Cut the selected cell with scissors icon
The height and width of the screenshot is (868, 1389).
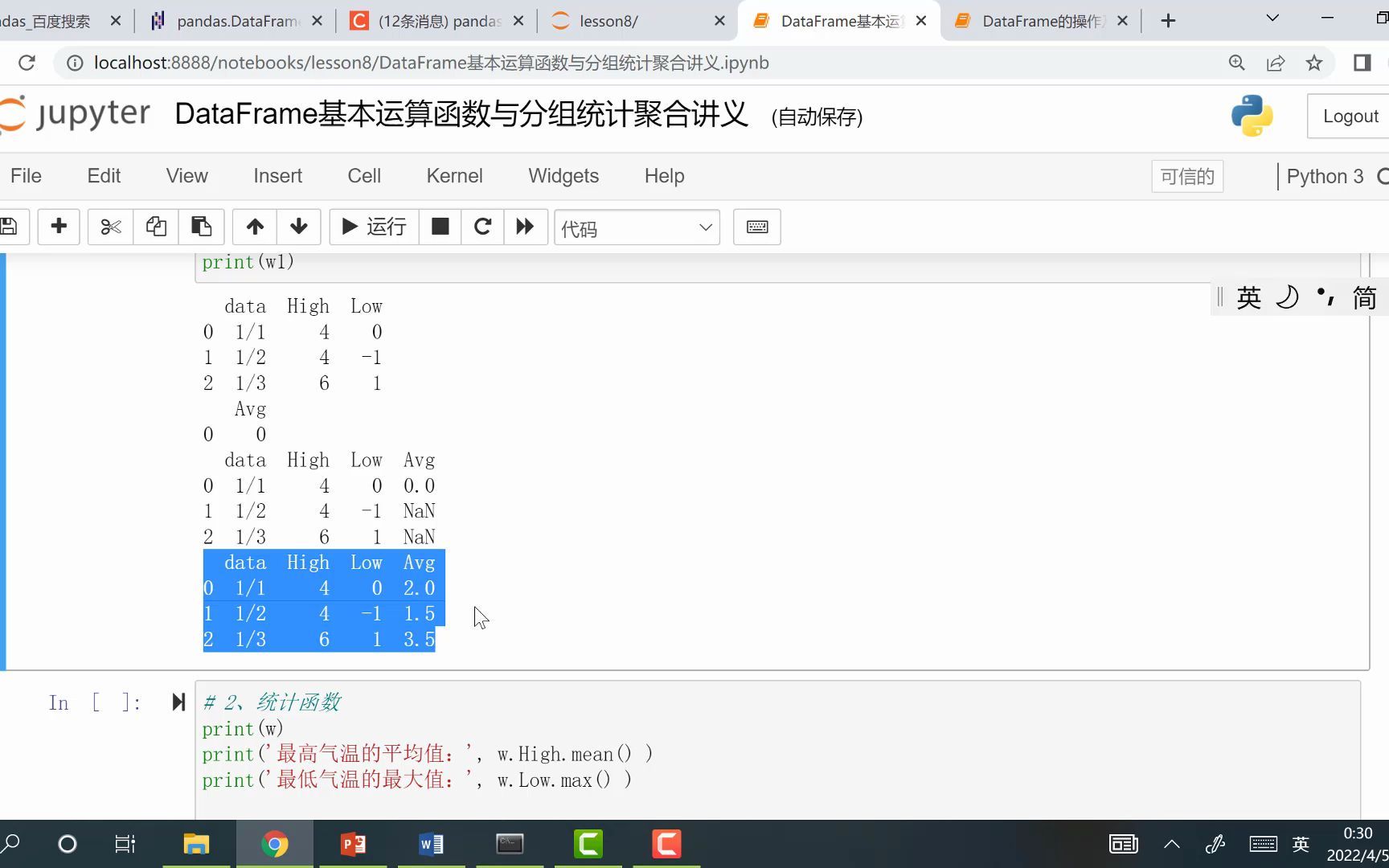[110, 227]
